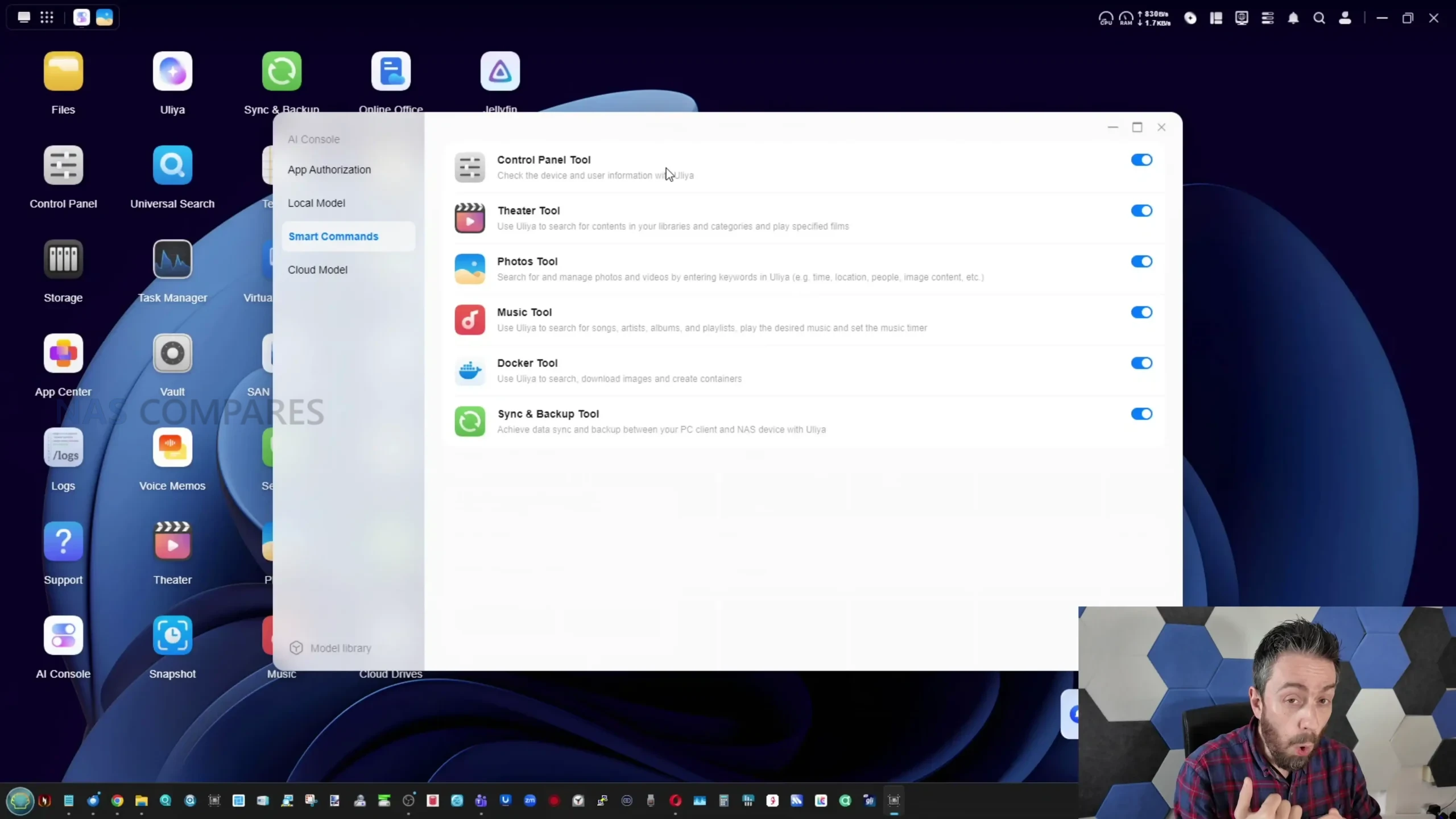
Task: Disable the Control Panel Tool toggle
Action: click(1141, 160)
